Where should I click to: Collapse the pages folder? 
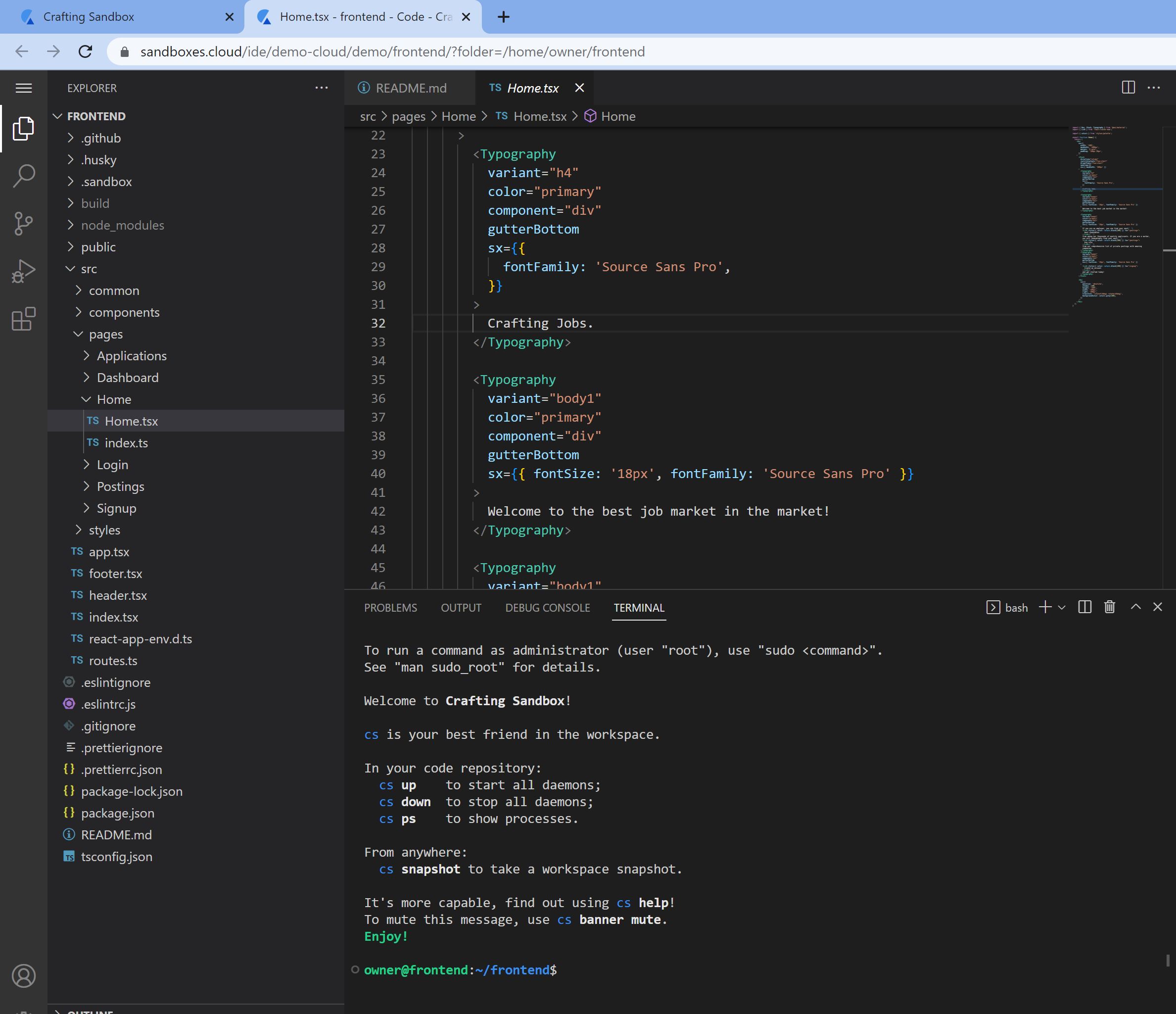[105, 335]
